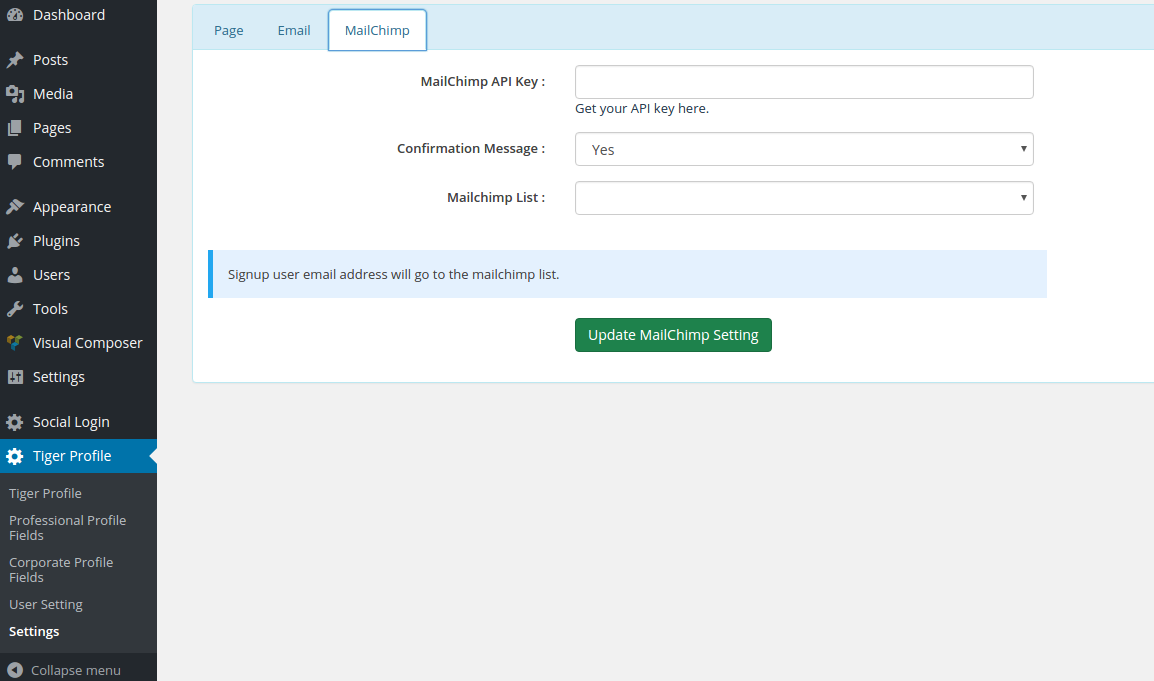Screen dimensions: 1154x681
Task: Click the Settings sliders icon
Action: coord(15,376)
